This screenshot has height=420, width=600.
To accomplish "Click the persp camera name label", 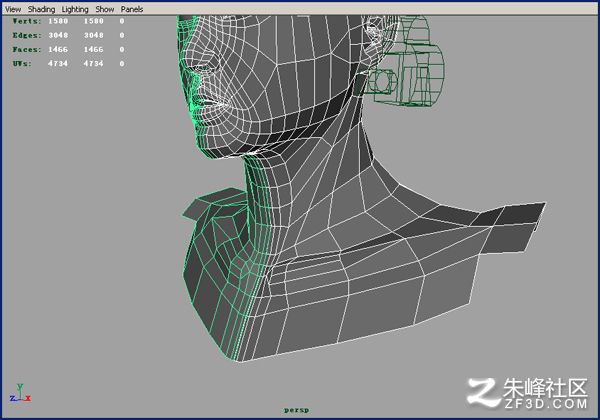I will pos(297,410).
